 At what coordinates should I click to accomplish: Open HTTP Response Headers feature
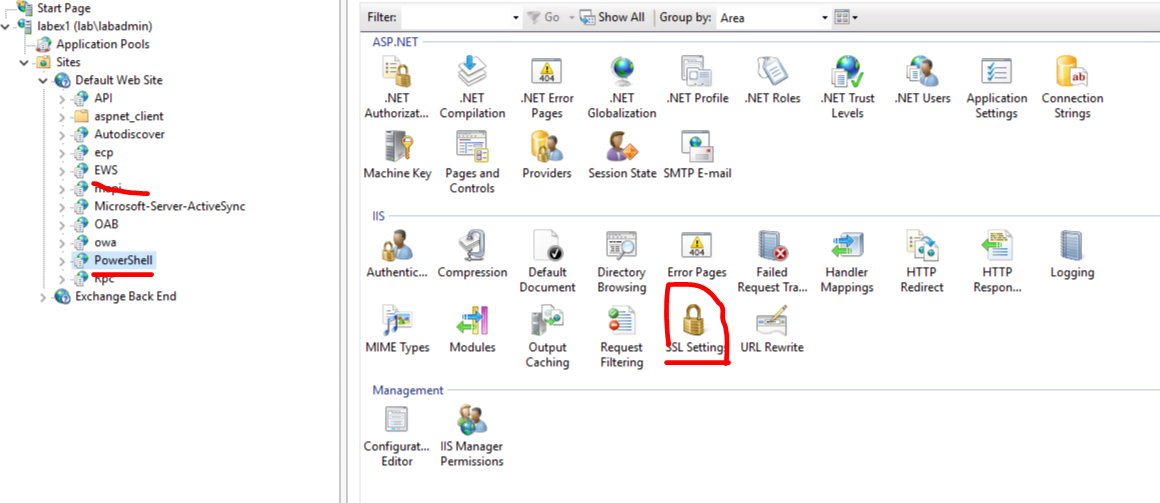tap(997, 262)
